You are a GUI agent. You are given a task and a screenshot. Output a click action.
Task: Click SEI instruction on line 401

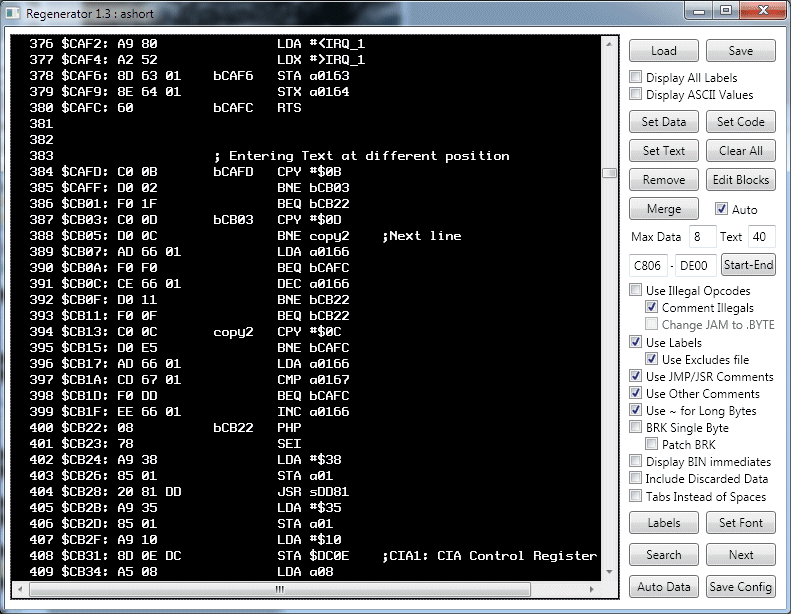(289, 444)
